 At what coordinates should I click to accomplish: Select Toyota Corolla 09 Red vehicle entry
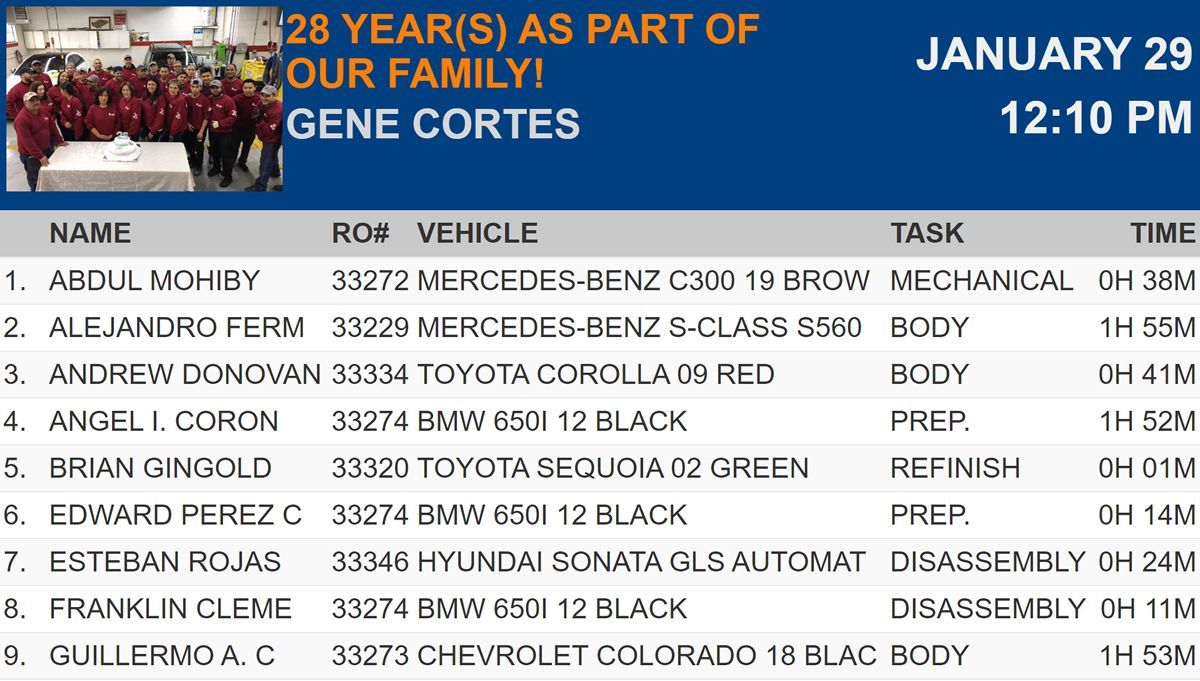tap(596, 375)
